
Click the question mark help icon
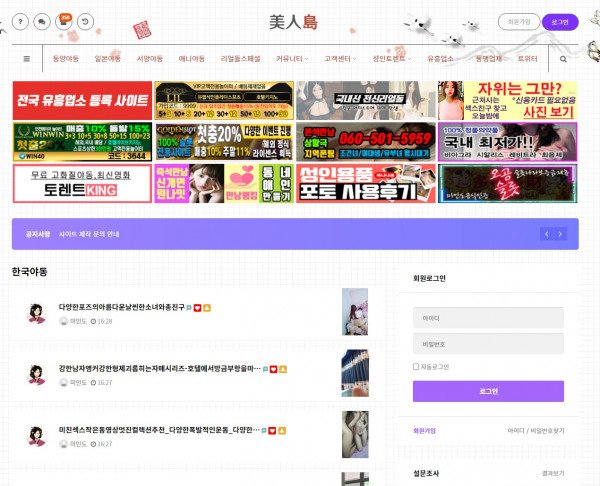[22, 21]
